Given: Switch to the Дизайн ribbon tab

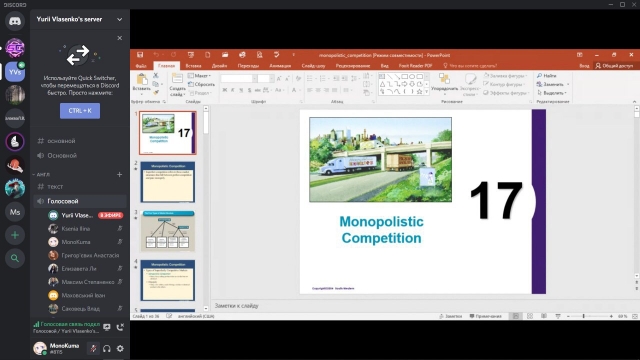Looking at the screenshot, I should tap(220, 66).
